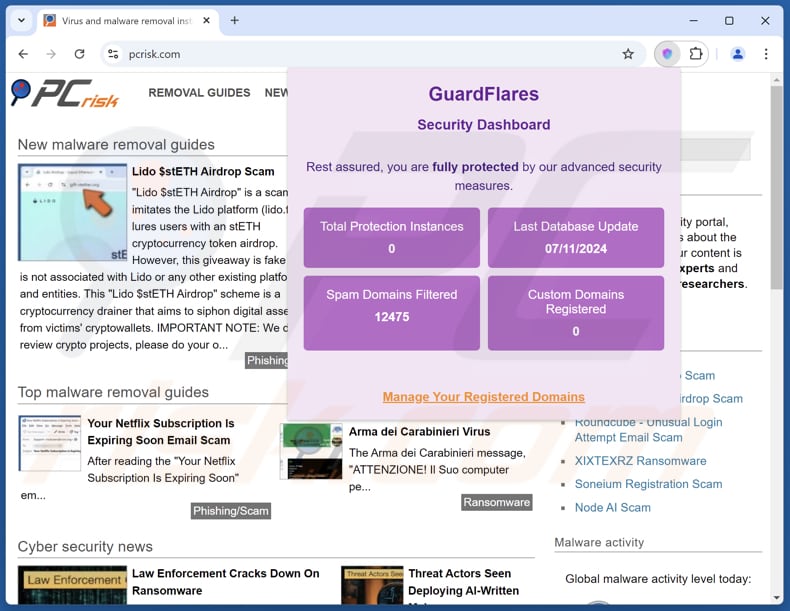790x611 pixels.
Task: Minimize the Chrome window
Action: click(x=694, y=21)
